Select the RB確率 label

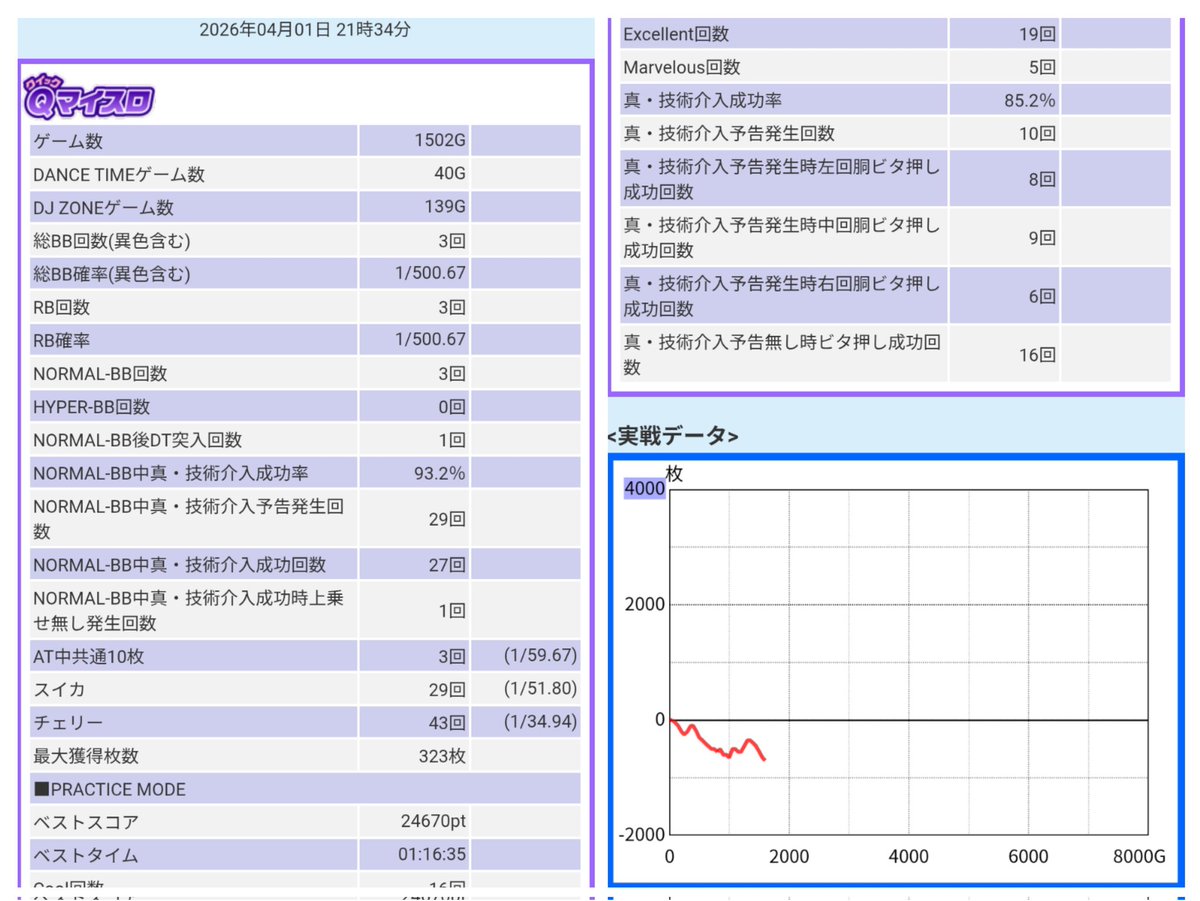(x=62, y=341)
